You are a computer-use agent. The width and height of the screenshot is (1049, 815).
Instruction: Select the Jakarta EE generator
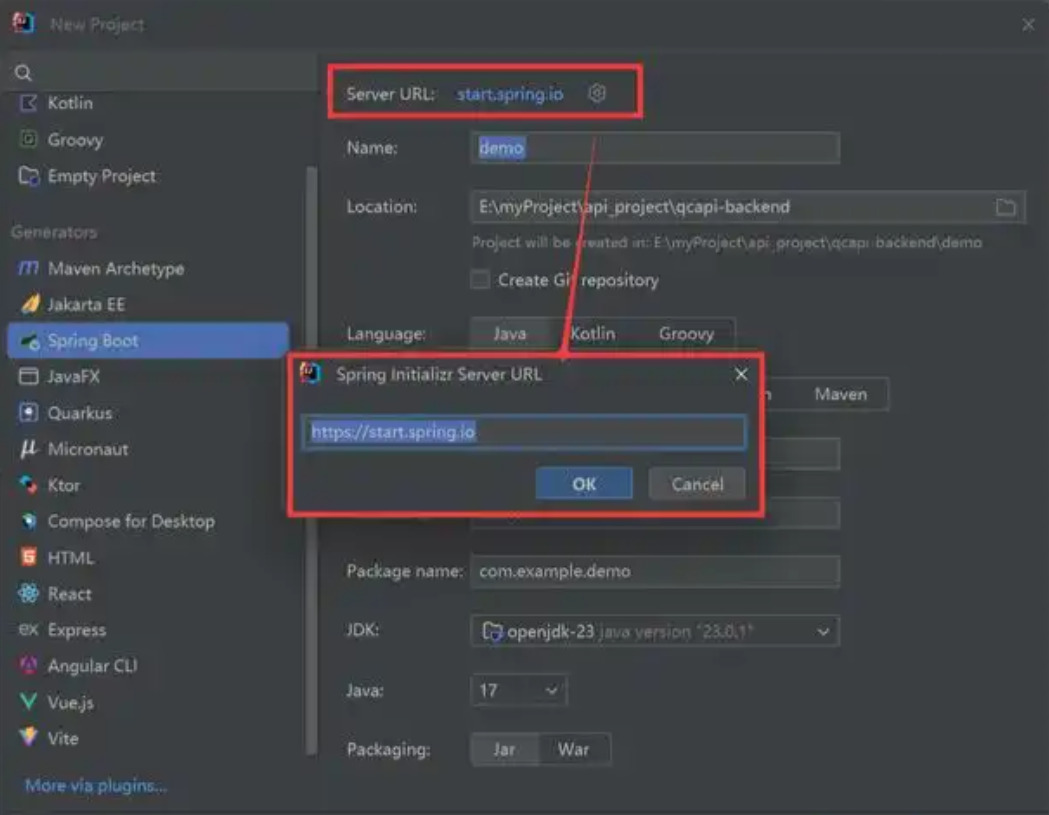click(149, 304)
